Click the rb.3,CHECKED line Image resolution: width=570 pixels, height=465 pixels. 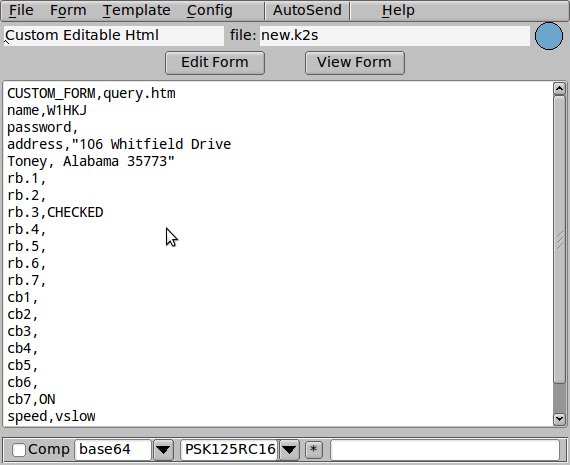(55, 212)
